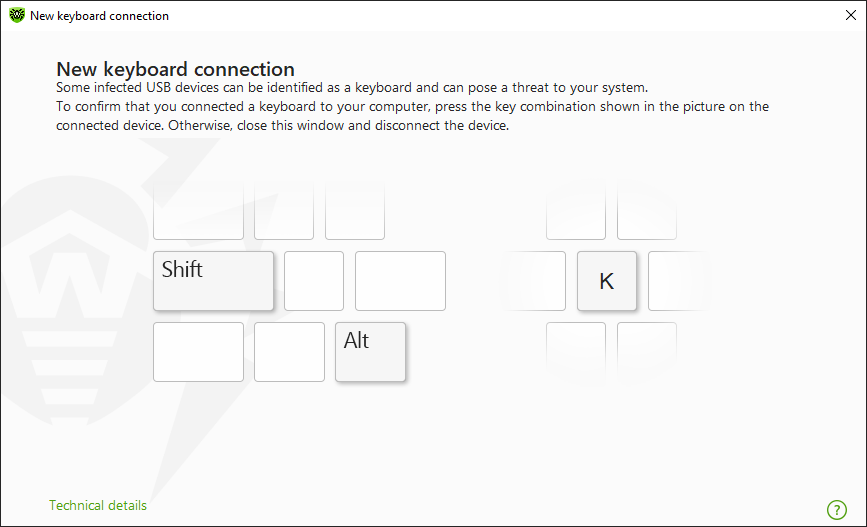Click the wide blank key directly below Shift
The image size is (867, 527).
pos(199,352)
